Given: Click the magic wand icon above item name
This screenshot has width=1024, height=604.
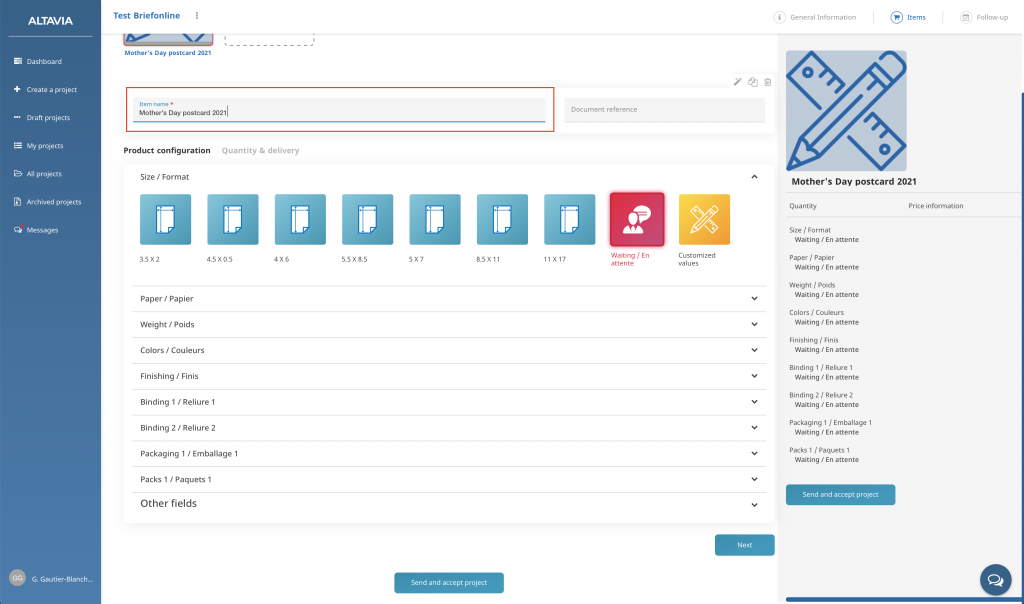Looking at the screenshot, I should [x=737, y=82].
